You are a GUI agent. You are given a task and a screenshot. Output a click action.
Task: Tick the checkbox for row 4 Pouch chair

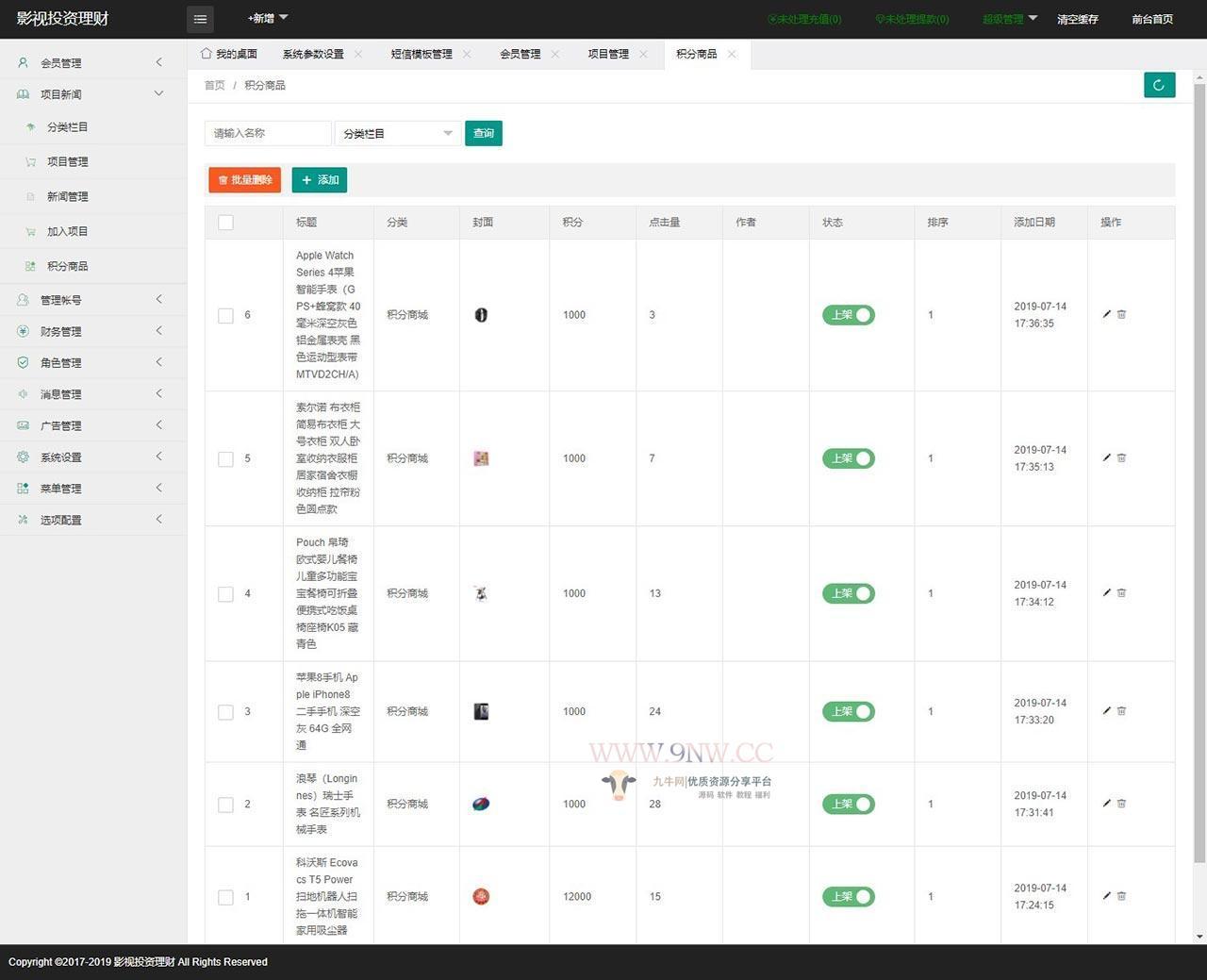click(225, 594)
